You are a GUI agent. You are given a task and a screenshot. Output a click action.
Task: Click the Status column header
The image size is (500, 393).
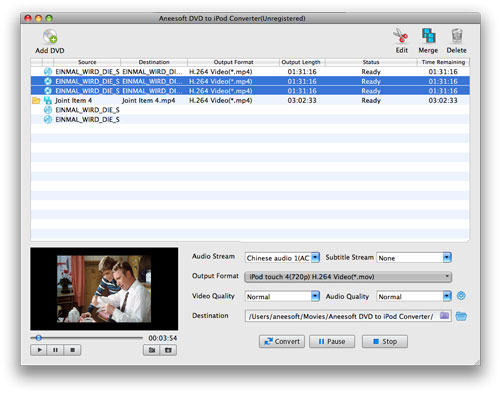click(x=371, y=62)
